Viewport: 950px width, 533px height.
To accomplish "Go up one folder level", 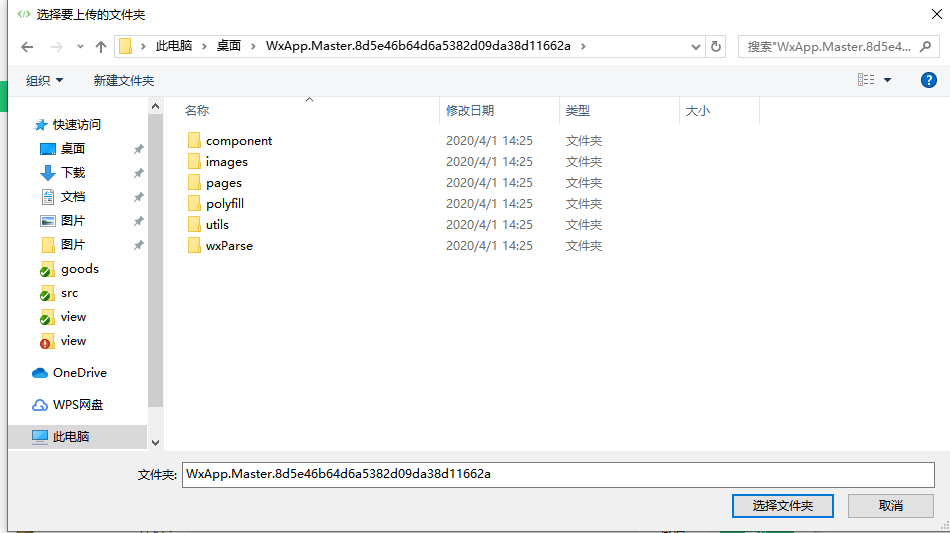I will point(101,47).
